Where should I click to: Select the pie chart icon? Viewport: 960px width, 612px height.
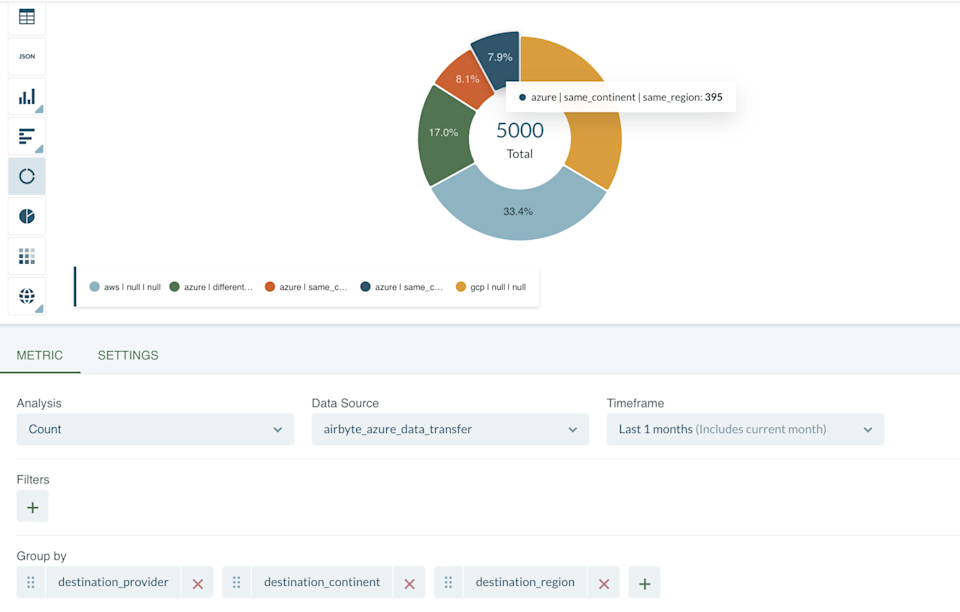pyautogui.click(x=27, y=216)
